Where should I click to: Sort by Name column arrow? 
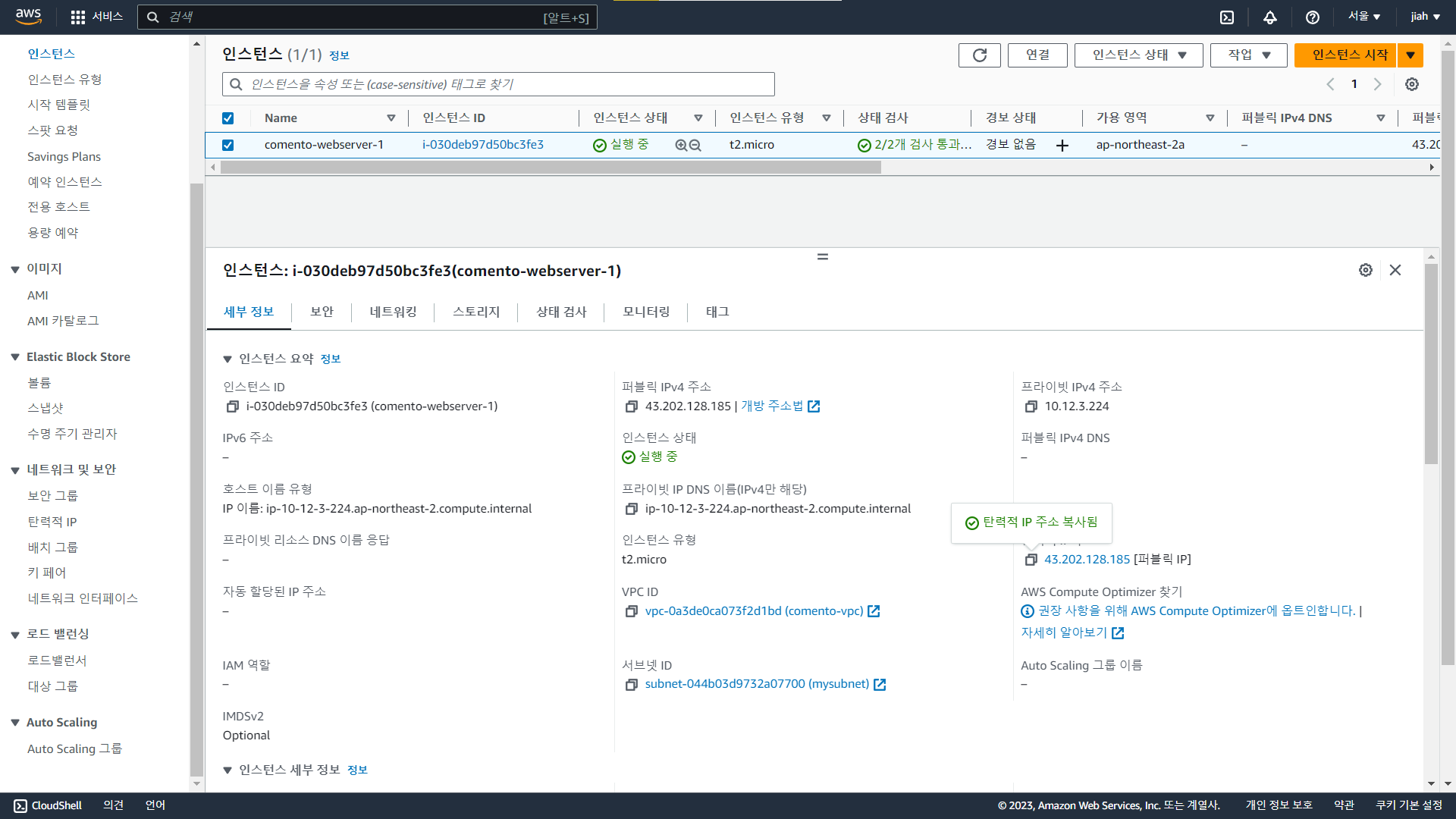pyautogui.click(x=391, y=118)
